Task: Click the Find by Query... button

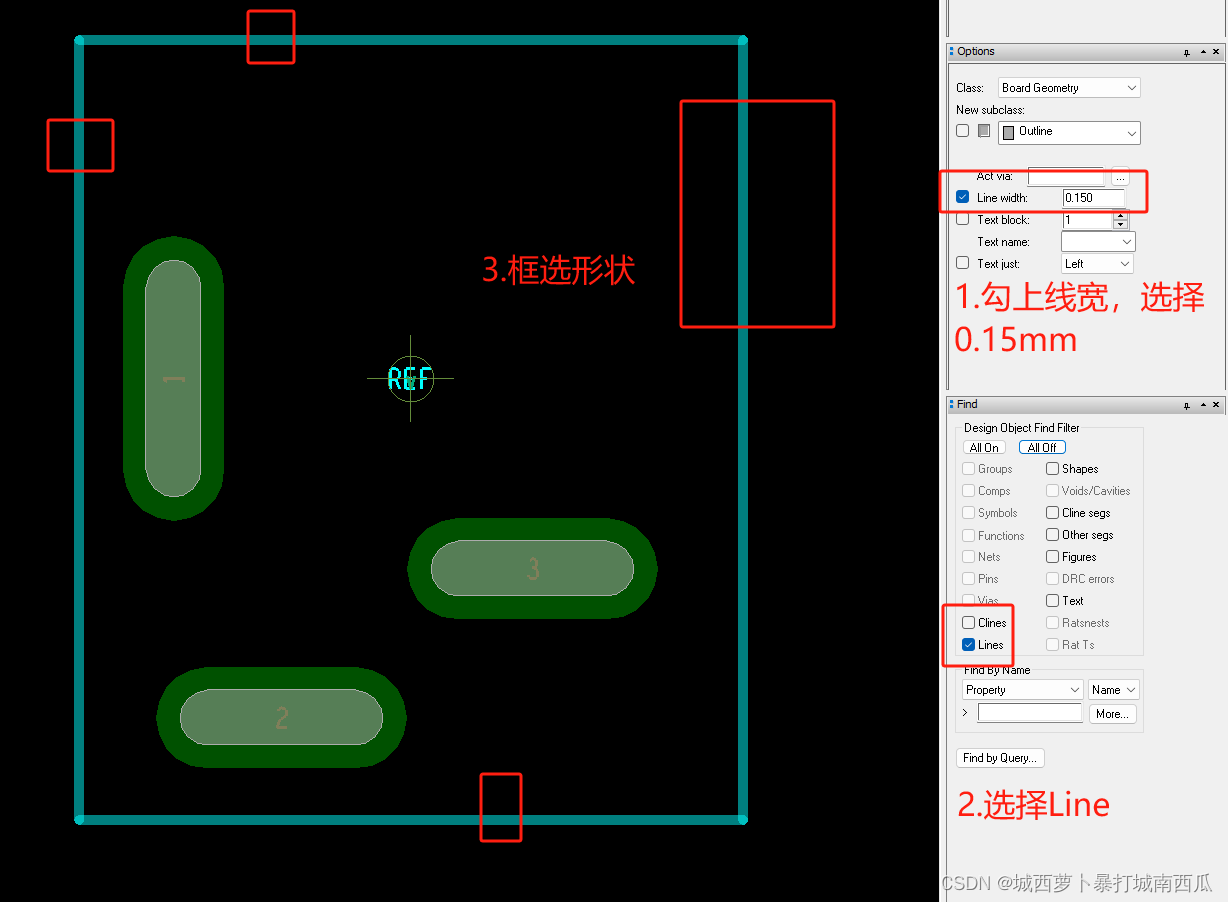Action: [1000, 758]
